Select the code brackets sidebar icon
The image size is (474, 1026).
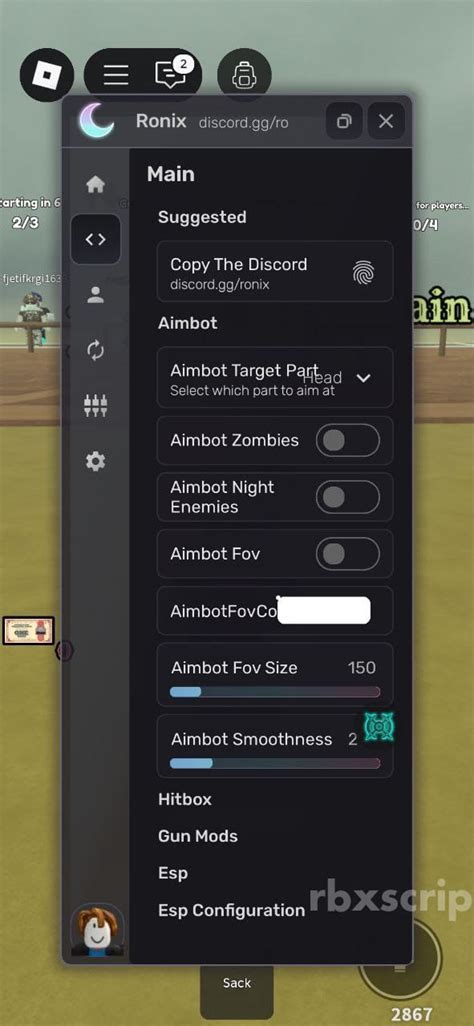(x=96, y=239)
